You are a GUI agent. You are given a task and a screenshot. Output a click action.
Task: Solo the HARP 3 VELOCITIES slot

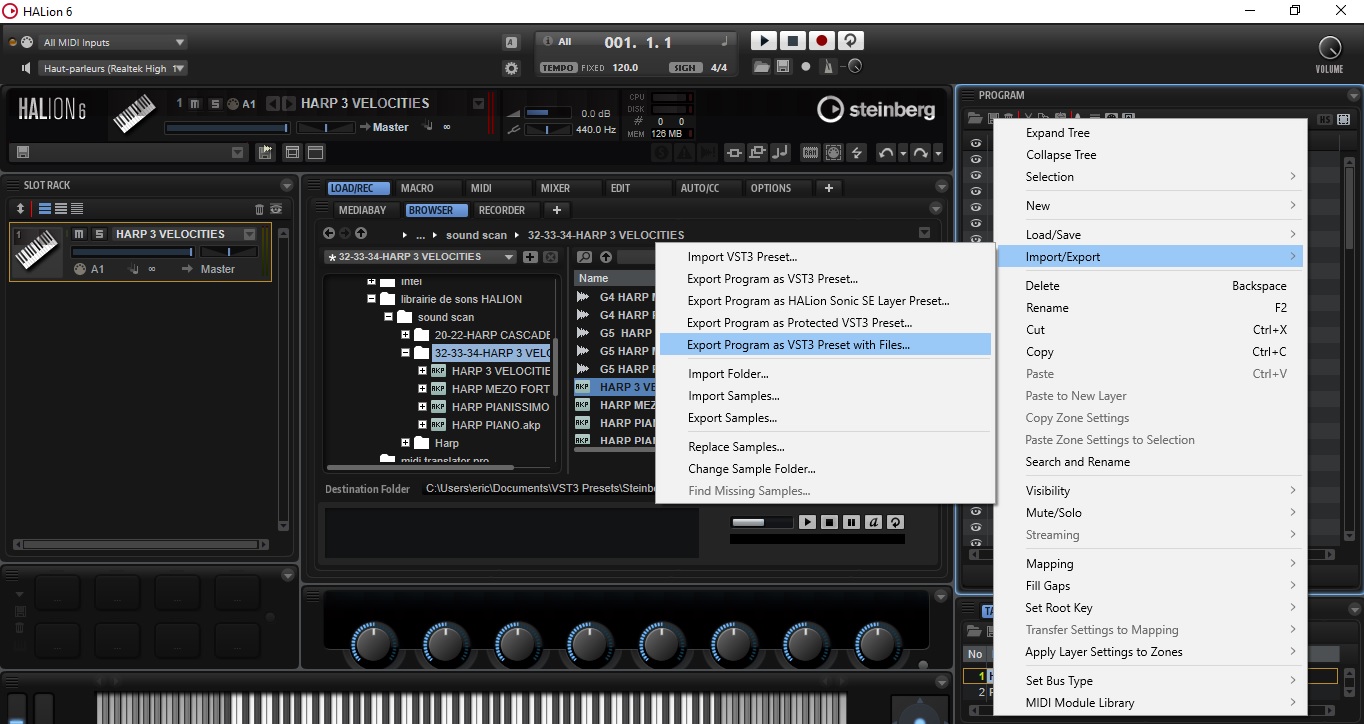click(99, 233)
